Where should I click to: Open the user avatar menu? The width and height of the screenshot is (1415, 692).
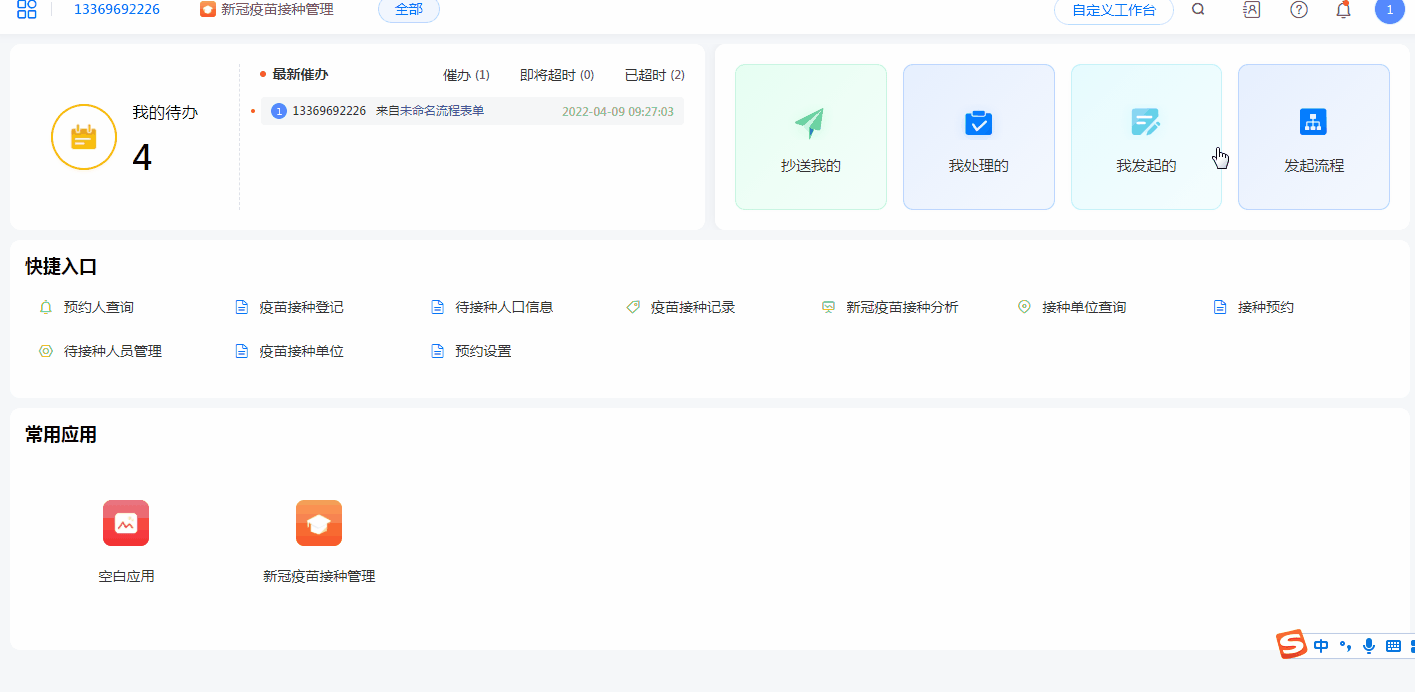1389,10
